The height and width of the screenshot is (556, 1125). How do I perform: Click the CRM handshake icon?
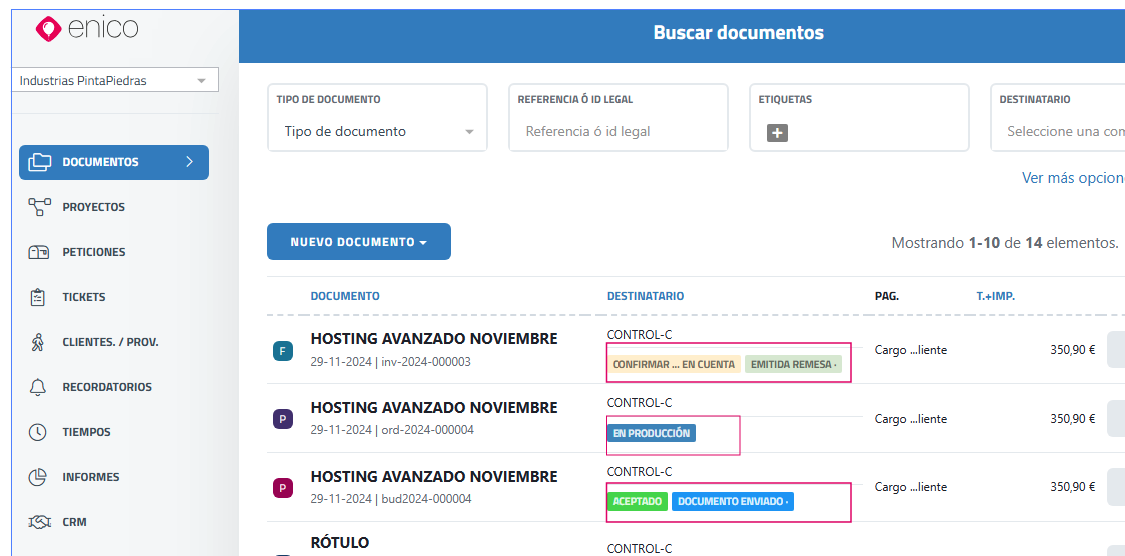[x=39, y=522]
